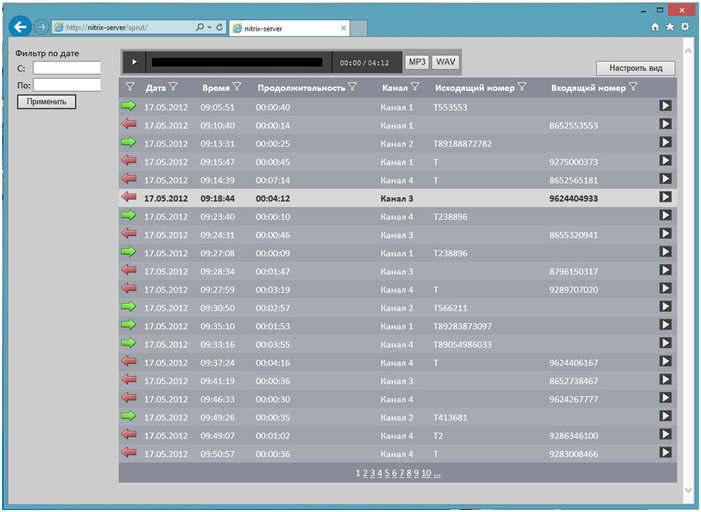Open Favorites star icon

670,27
